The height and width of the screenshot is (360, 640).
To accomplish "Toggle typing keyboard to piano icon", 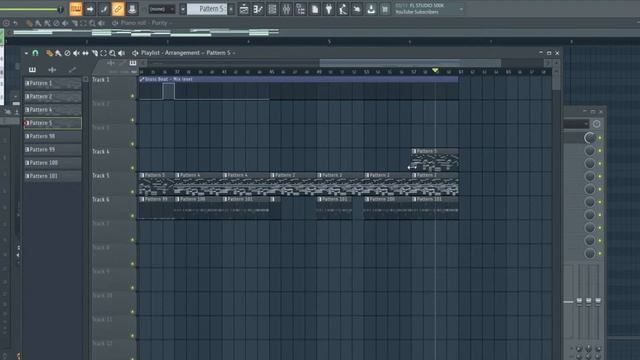I will click(76, 9).
